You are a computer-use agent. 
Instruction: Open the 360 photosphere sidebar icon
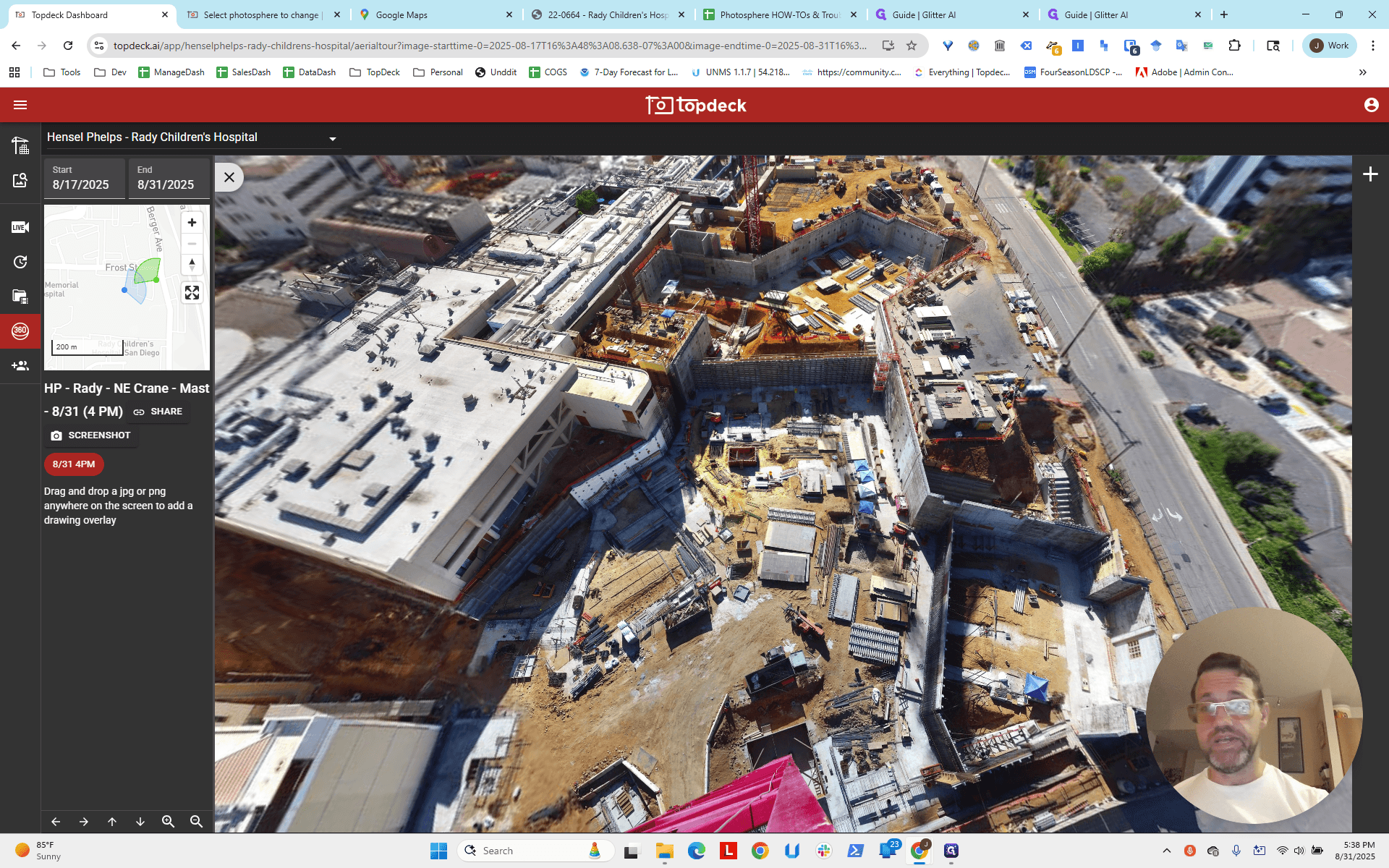(x=20, y=331)
